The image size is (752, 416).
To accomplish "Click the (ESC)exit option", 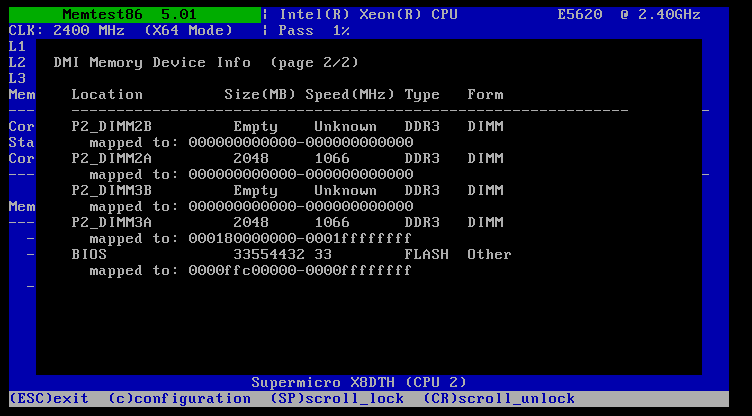I will pos(49,399).
